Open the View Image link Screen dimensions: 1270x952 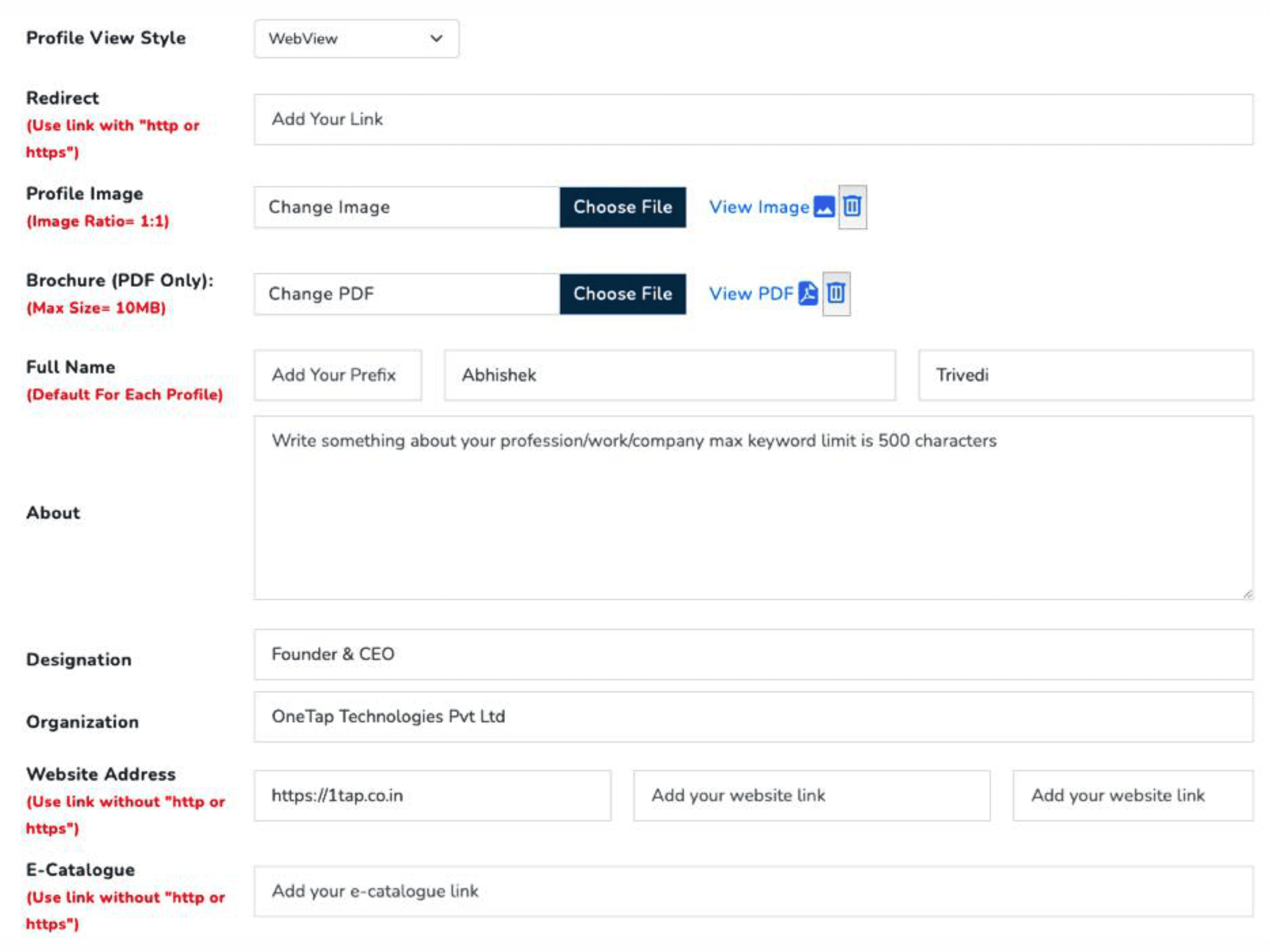point(758,207)
